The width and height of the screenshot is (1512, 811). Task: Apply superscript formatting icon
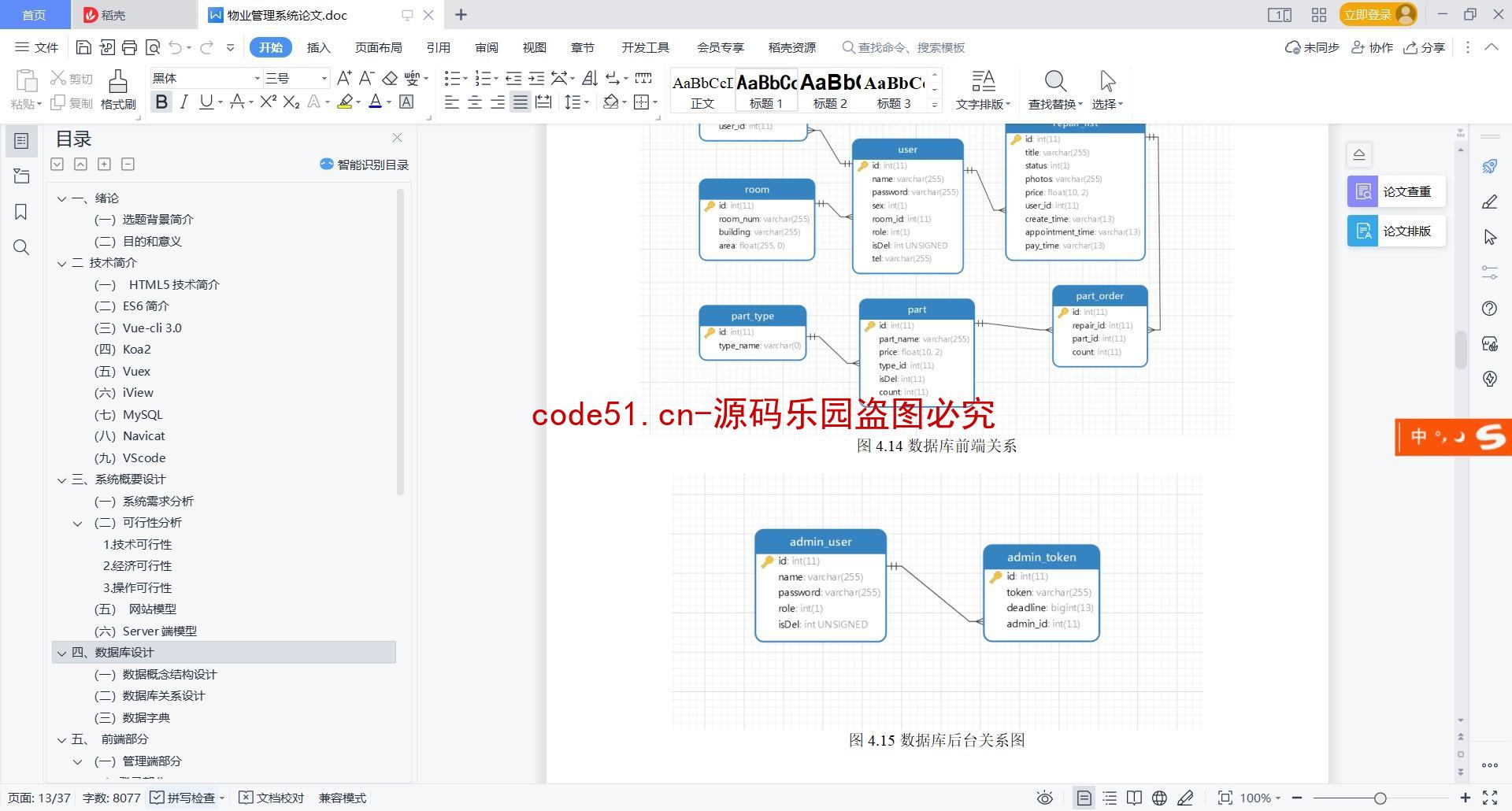coord(268,102)
